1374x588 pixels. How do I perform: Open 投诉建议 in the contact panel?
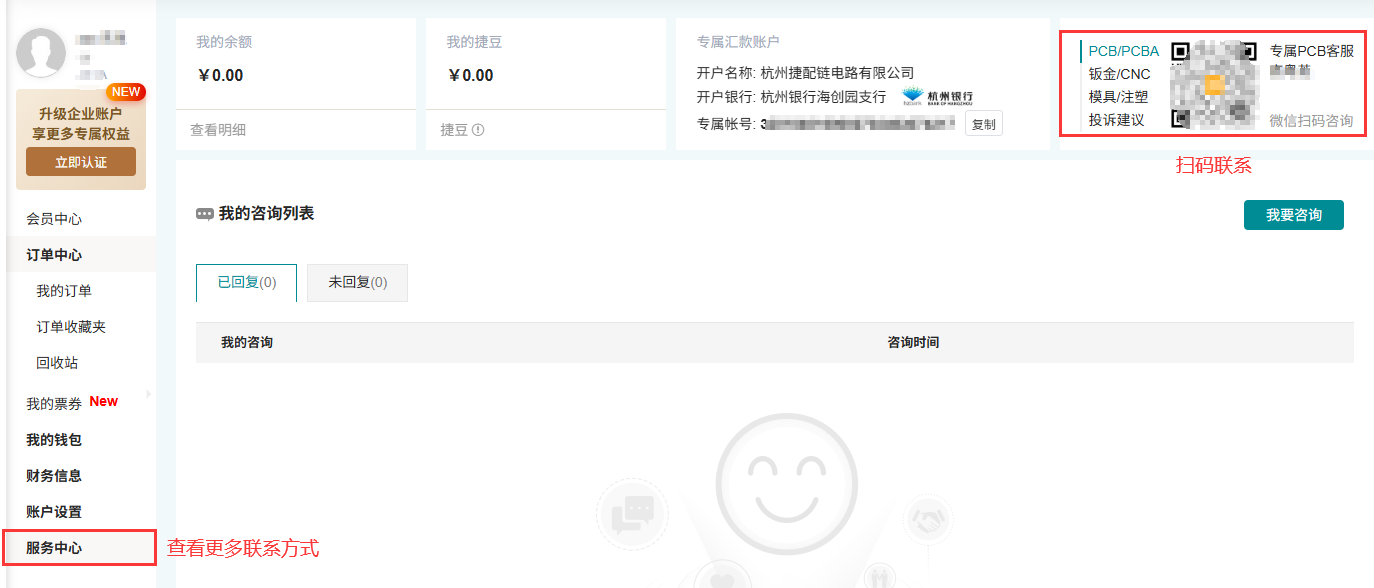(x=1116, y=120)
